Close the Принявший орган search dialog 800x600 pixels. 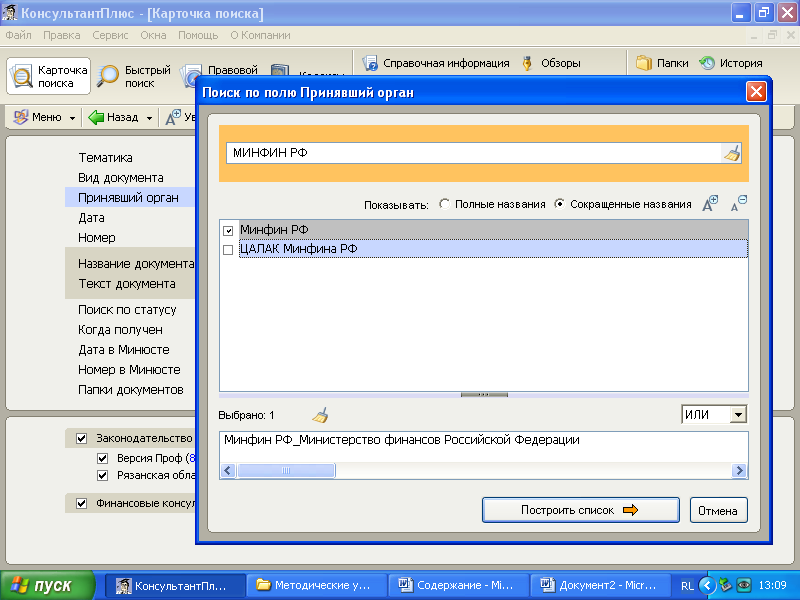point(756,92)
